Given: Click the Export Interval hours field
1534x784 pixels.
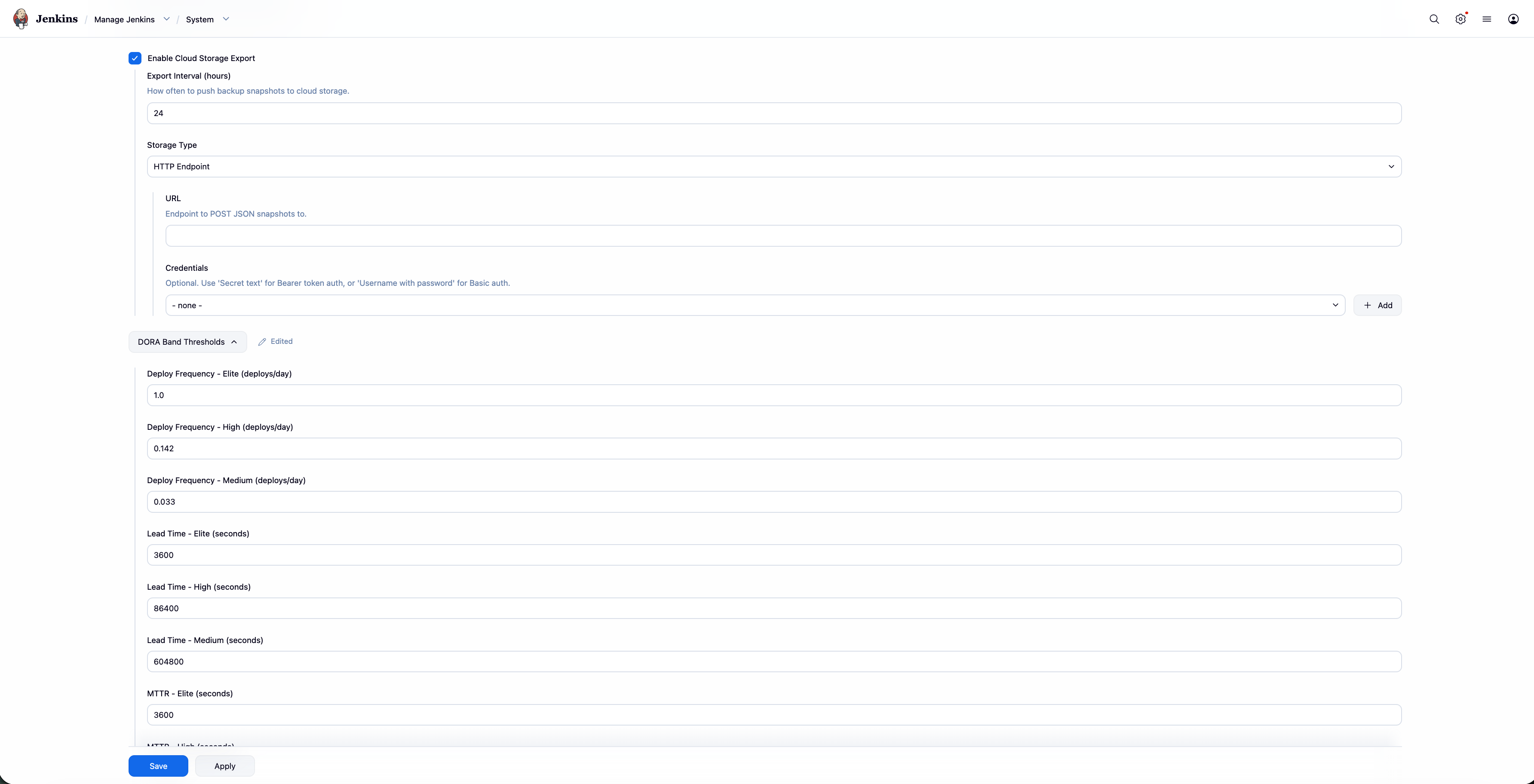Looking at the screenshot, I should tap(774, 113).
